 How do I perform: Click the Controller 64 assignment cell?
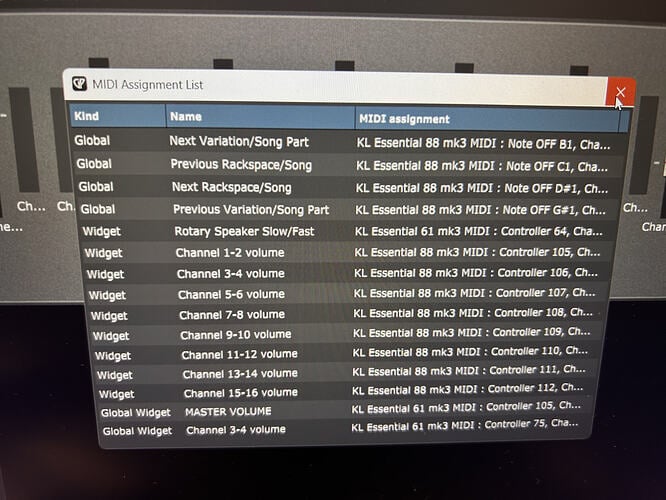point(479,232)
